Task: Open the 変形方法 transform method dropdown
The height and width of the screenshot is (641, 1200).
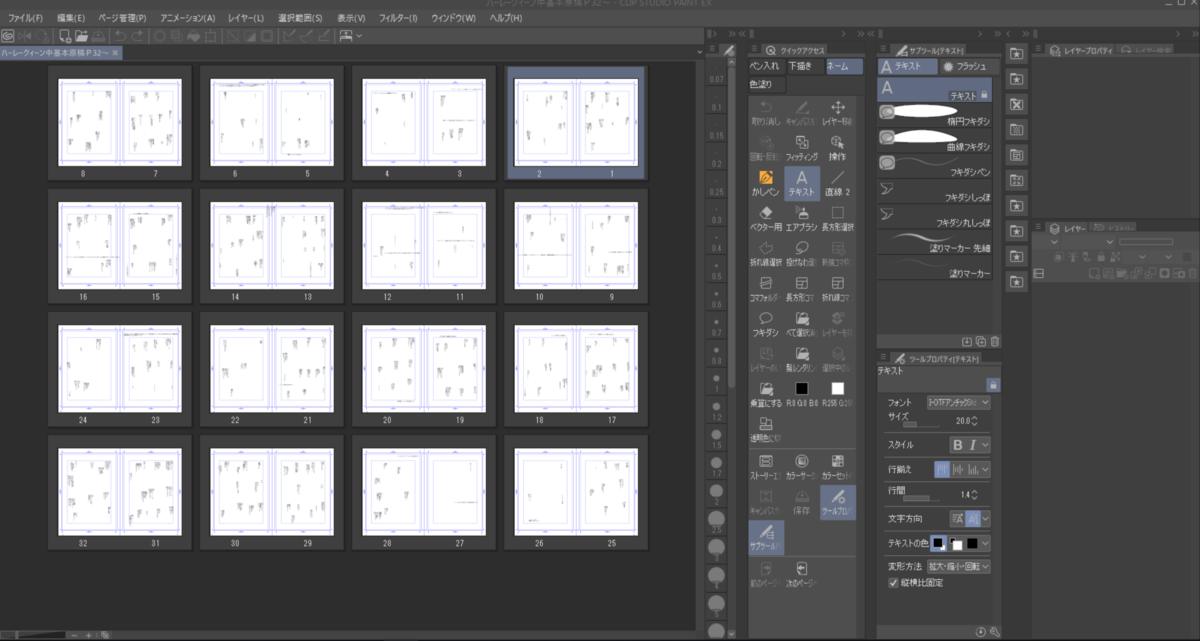Action: [958, 566]
